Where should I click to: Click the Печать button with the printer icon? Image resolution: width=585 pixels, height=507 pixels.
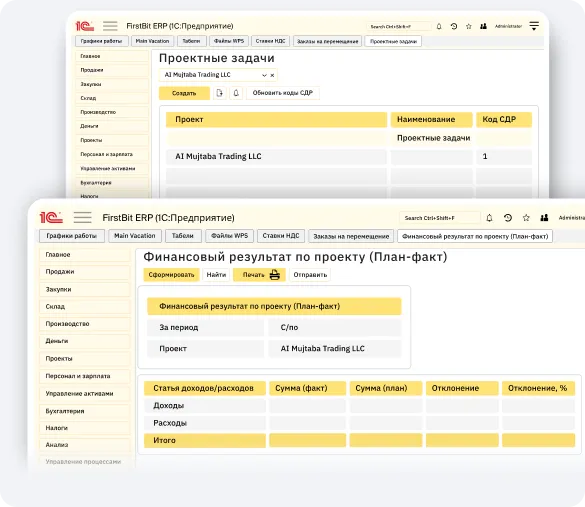click(259, 275)
